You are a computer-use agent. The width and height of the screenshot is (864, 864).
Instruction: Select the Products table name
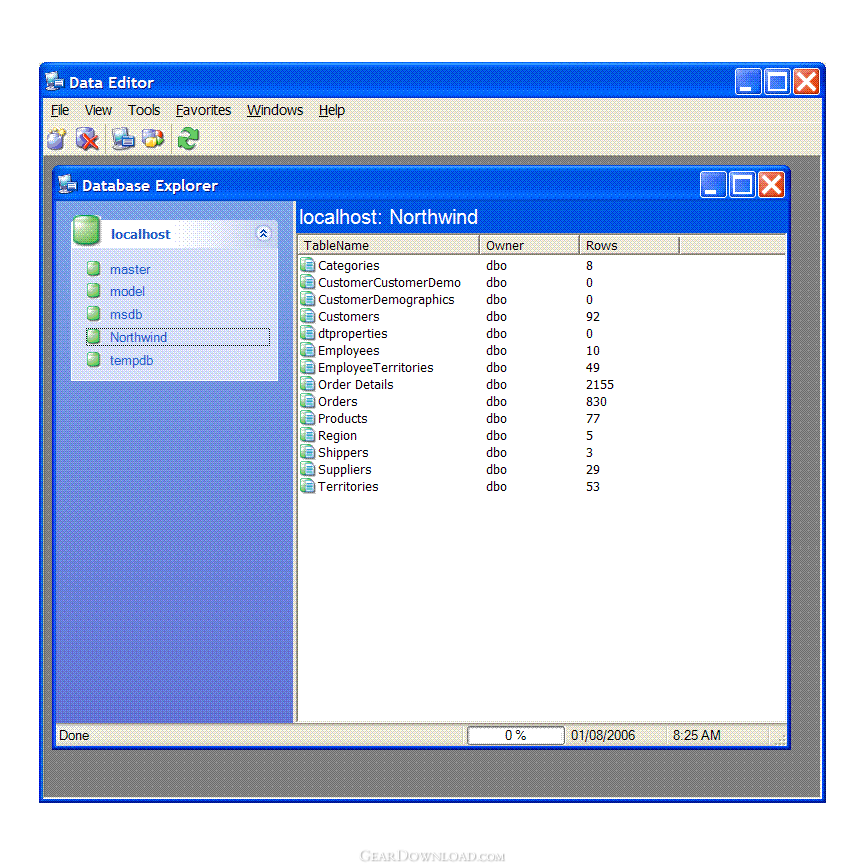coord(343,419)
